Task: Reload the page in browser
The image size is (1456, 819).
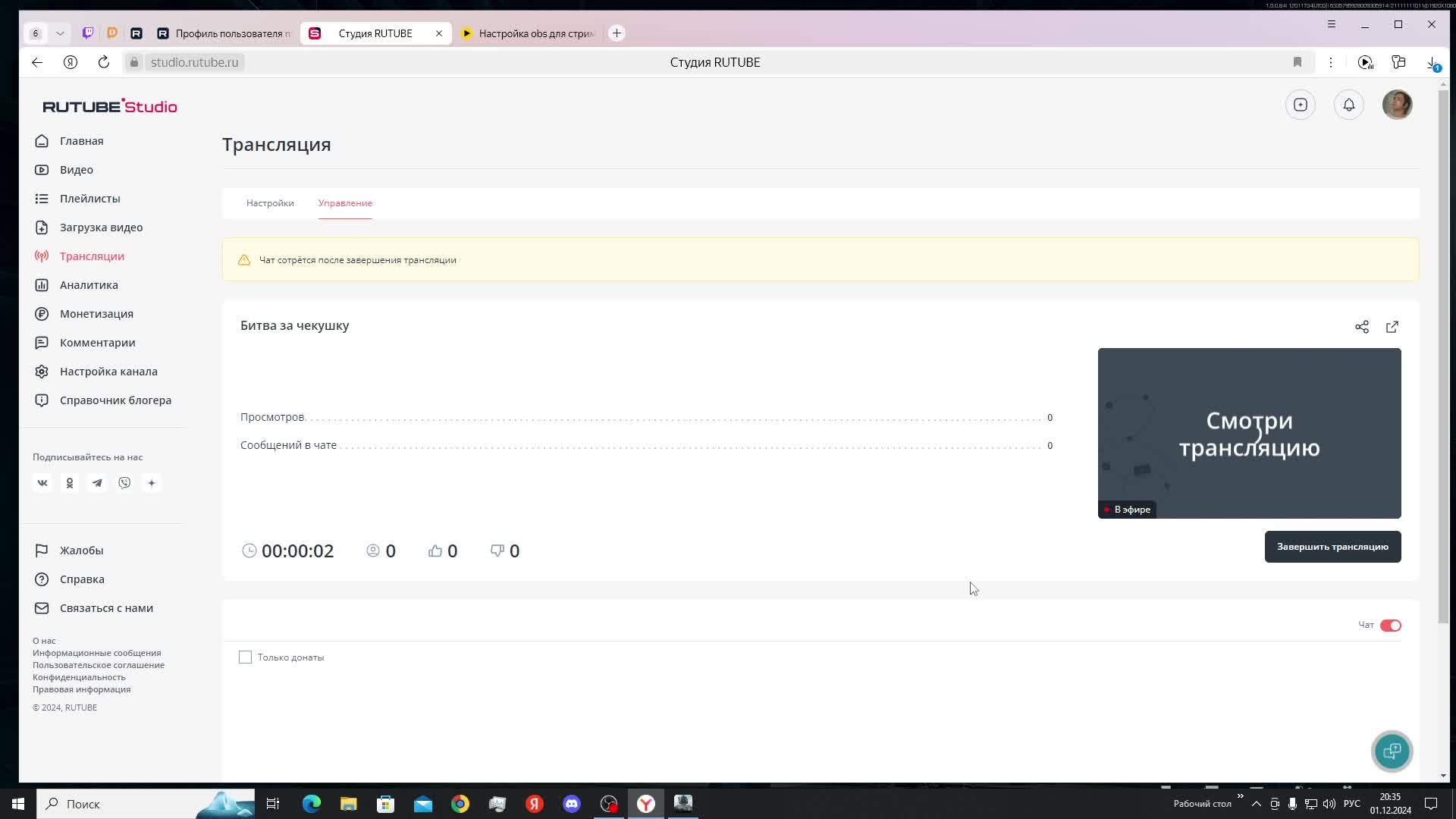Action: coord(104,62)
